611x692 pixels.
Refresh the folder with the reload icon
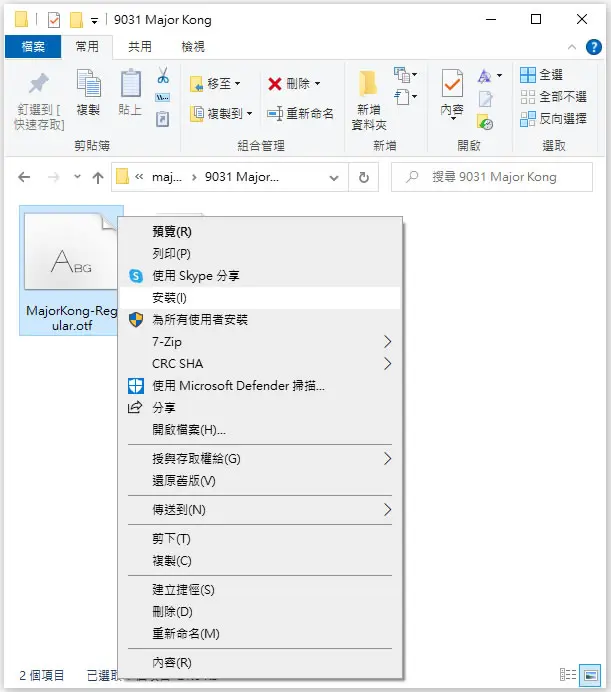pyautogui.click(x=363, y=177)
